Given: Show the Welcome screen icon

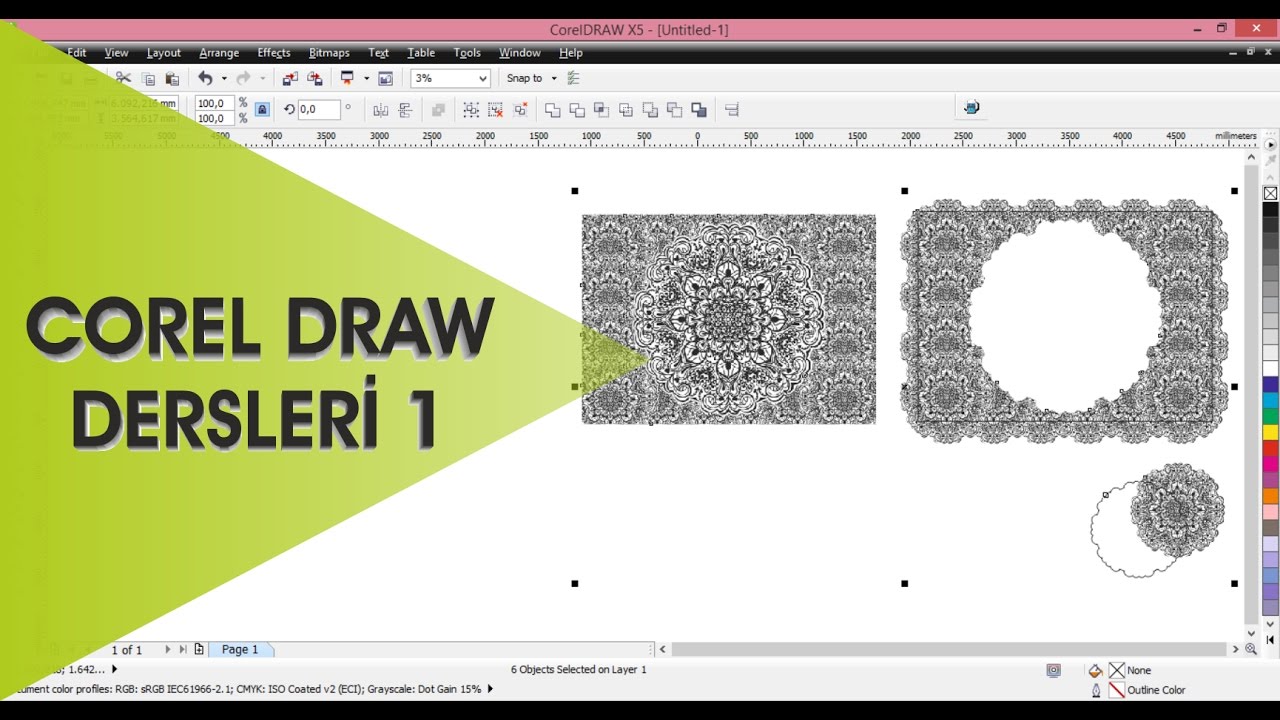Looking at the screenshot, I should (x=385, y=78).
